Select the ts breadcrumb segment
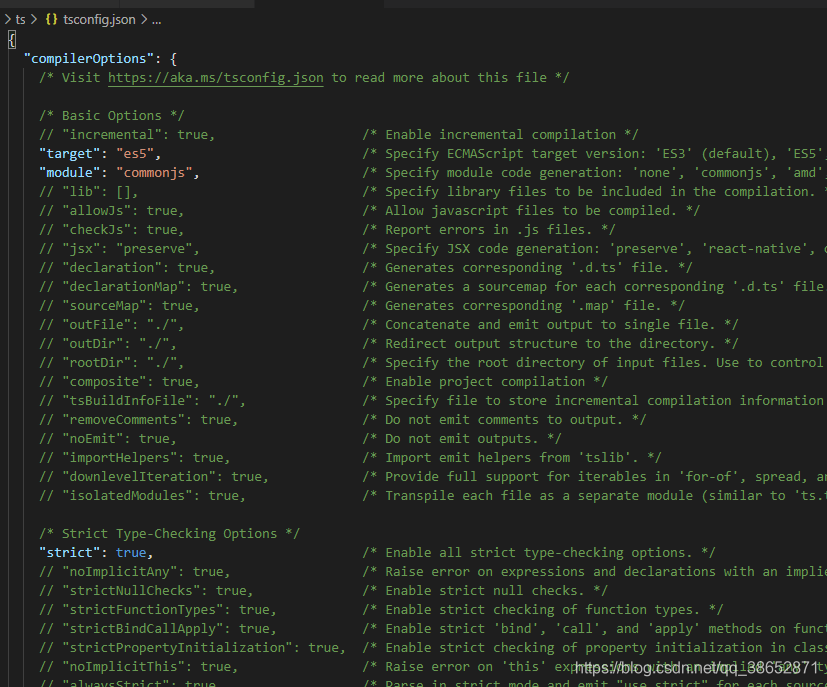 click(x=21, y=20)
